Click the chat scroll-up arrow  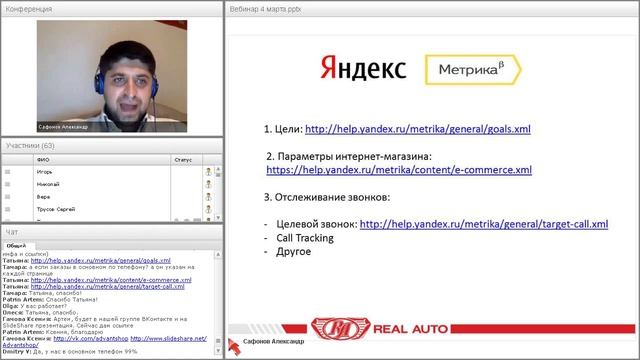[218, 254]
